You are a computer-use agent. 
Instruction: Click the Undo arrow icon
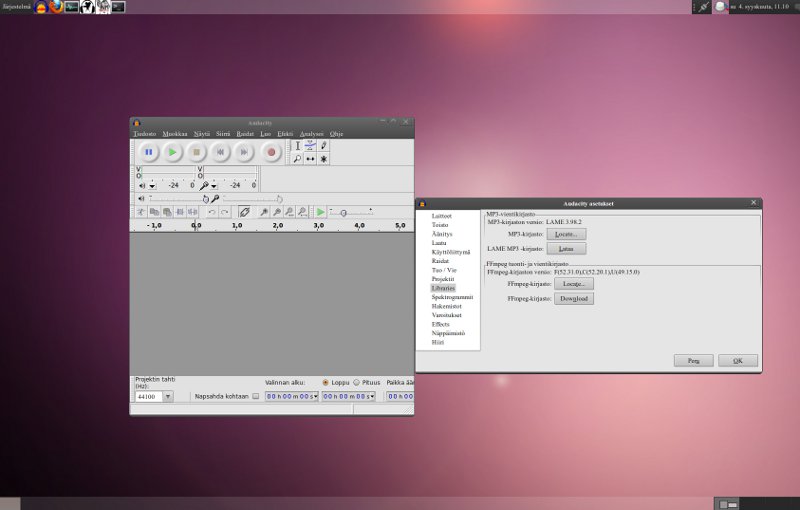[212, 212]
